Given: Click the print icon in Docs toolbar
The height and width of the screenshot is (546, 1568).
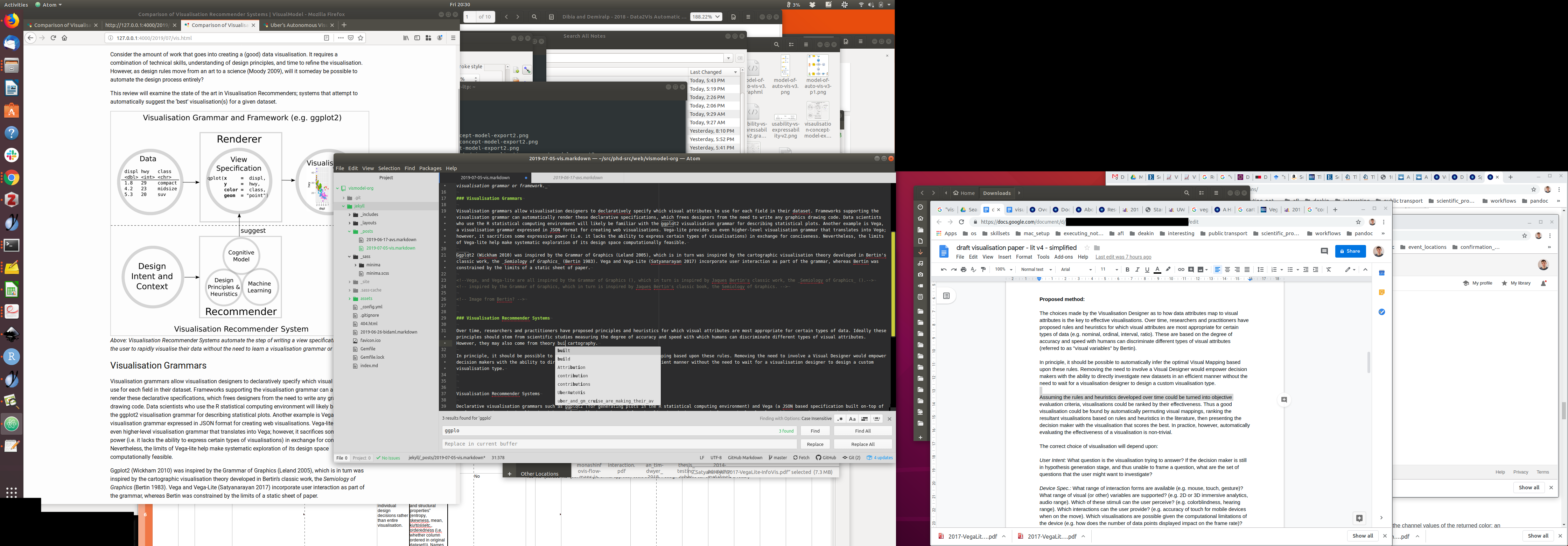Looking at the screenshot, I should [964, 269].
